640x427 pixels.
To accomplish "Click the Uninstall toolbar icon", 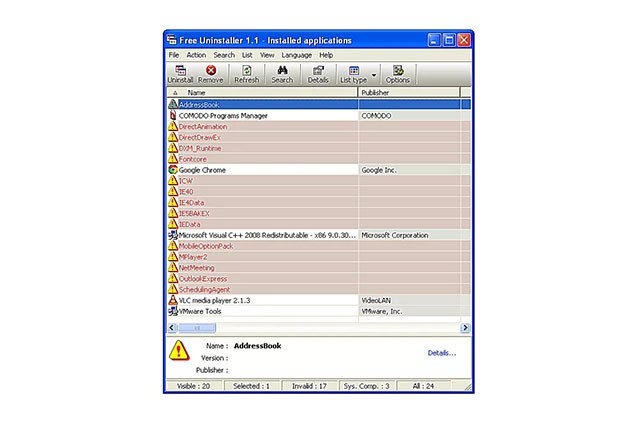I will tap(180, 71).
